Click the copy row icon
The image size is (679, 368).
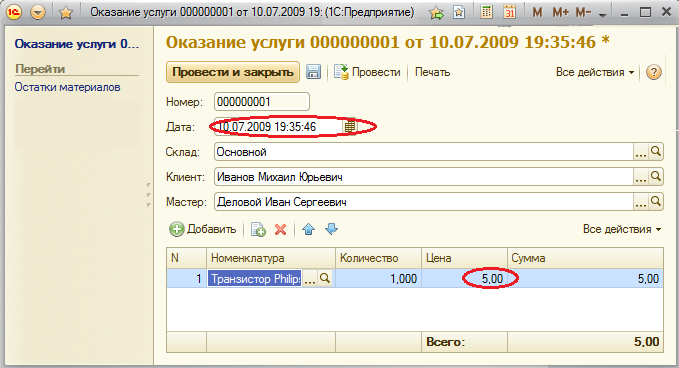click(258, 229)
